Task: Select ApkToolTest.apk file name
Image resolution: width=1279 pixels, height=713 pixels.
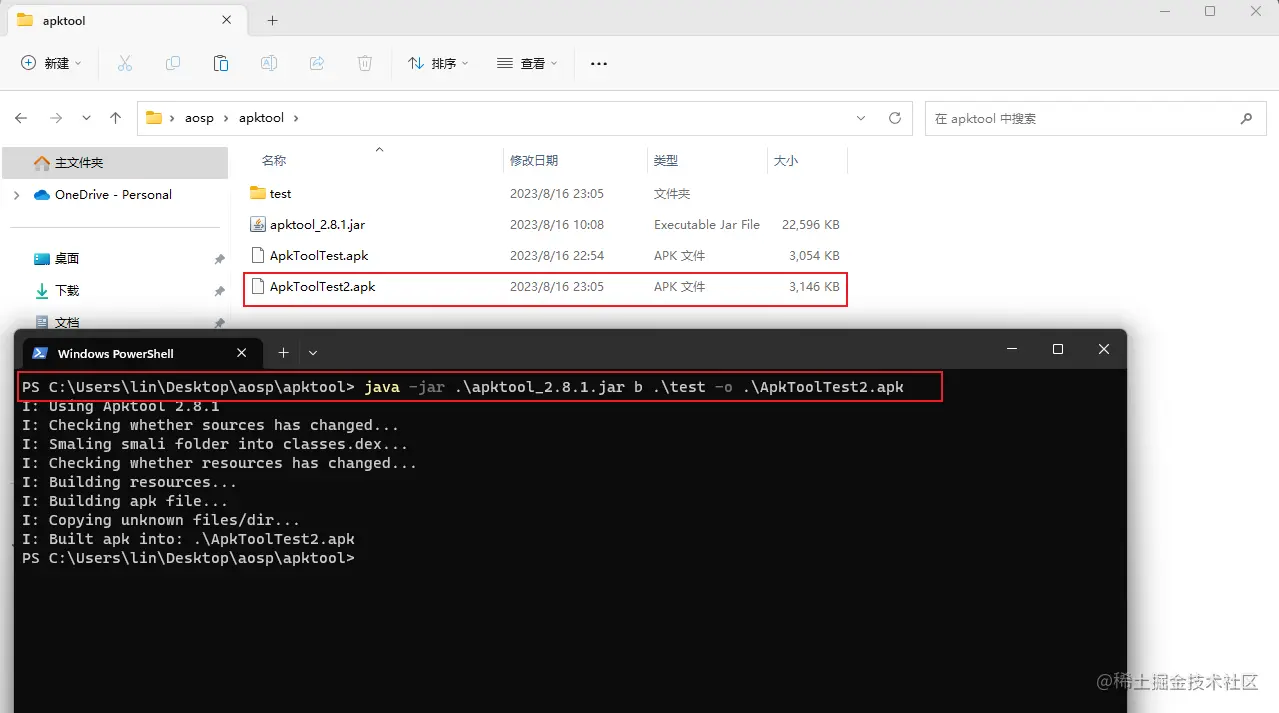Action: click(x=319, y=256)
